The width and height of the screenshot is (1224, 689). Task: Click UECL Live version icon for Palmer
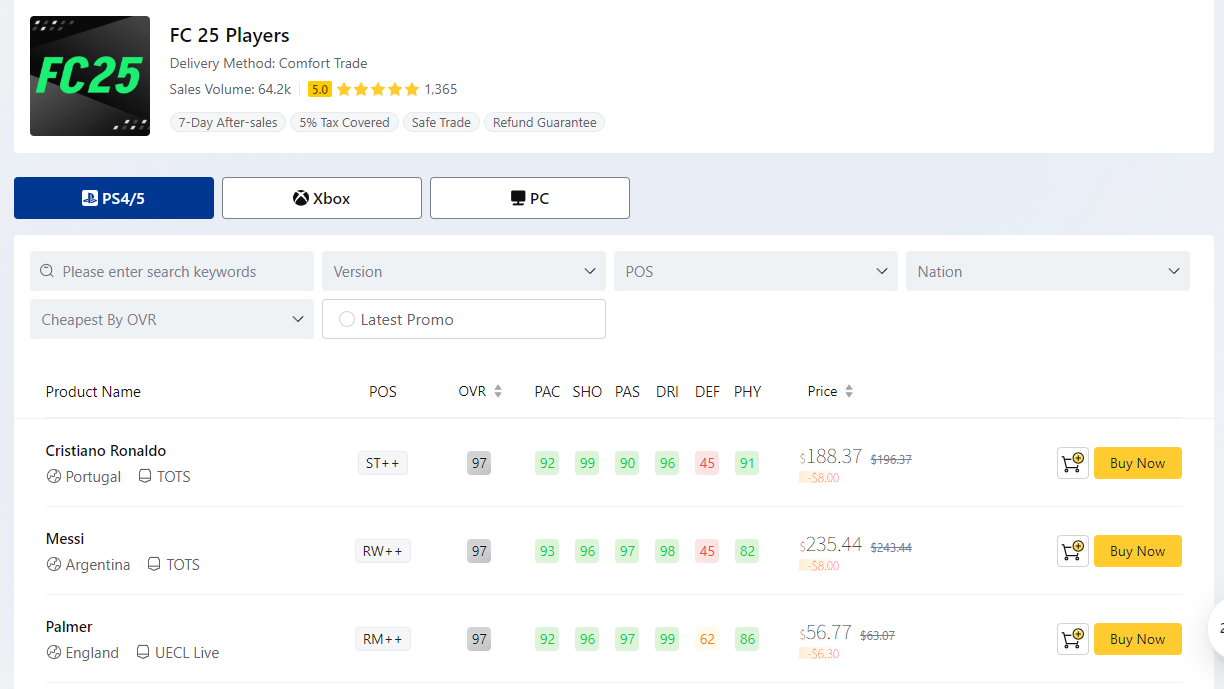(143, 653)
